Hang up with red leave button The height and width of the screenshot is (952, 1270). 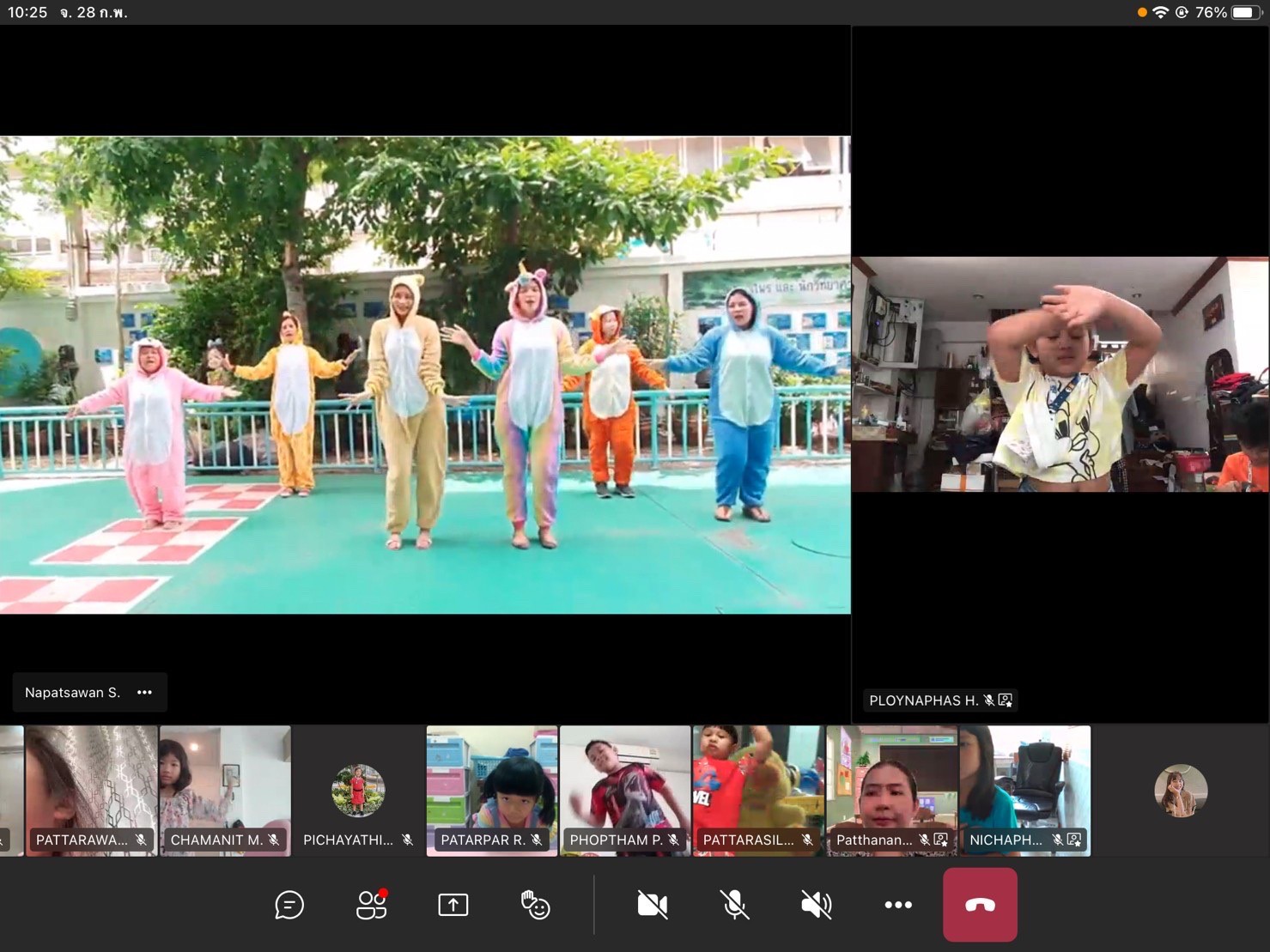[980, 905]
